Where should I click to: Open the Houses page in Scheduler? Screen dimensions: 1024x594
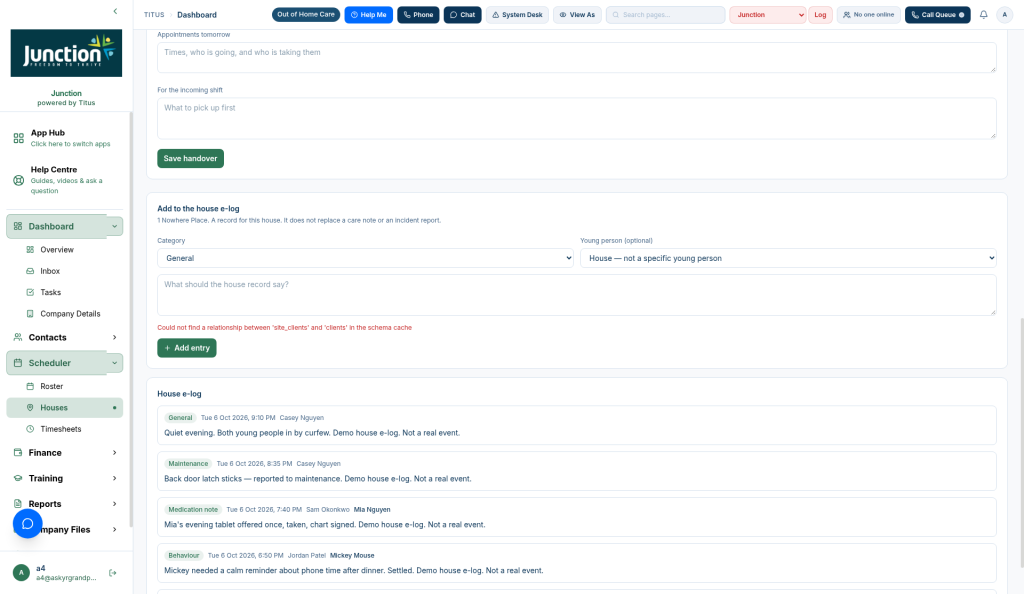click(x=65, y=407)
